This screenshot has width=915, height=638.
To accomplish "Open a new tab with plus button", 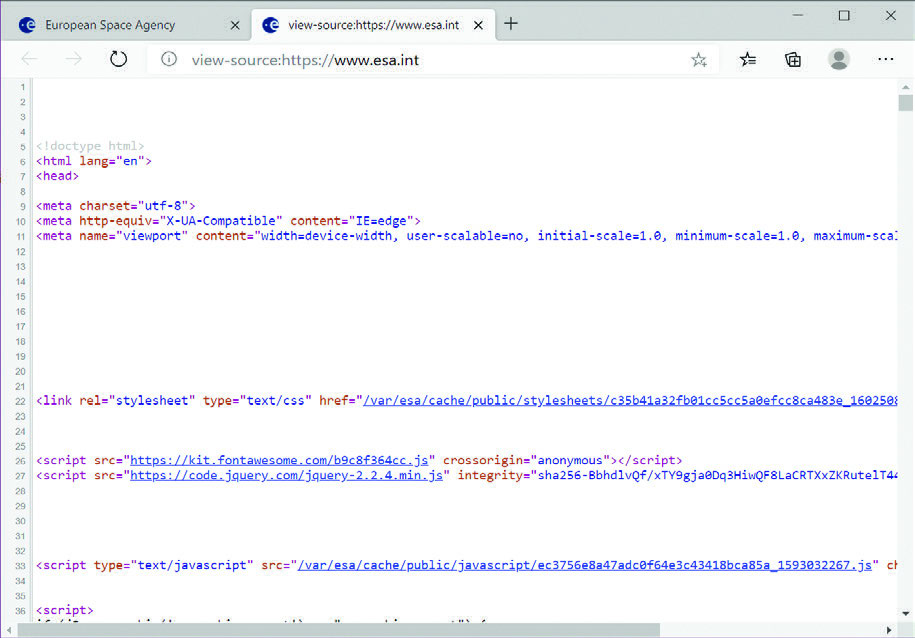I will pyautogui.click(x=511, y=24).
